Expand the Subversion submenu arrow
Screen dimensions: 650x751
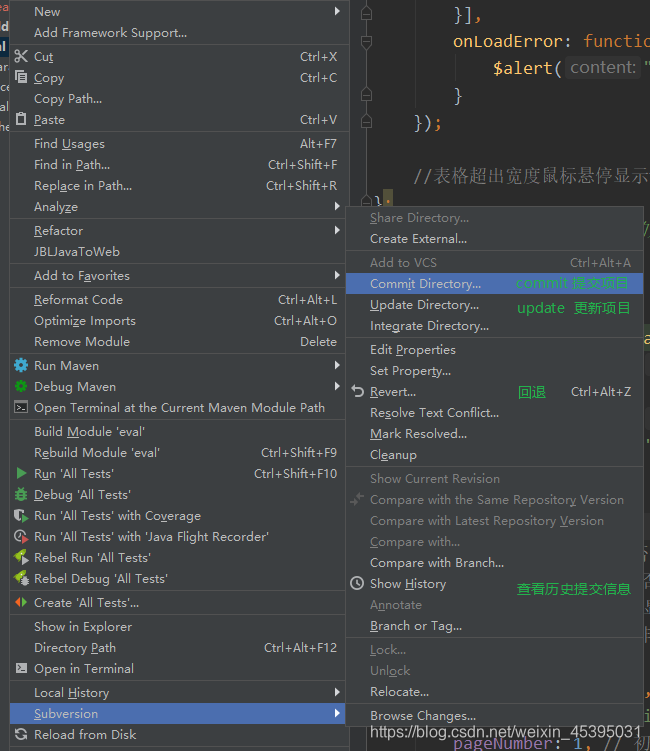[337, 713]
